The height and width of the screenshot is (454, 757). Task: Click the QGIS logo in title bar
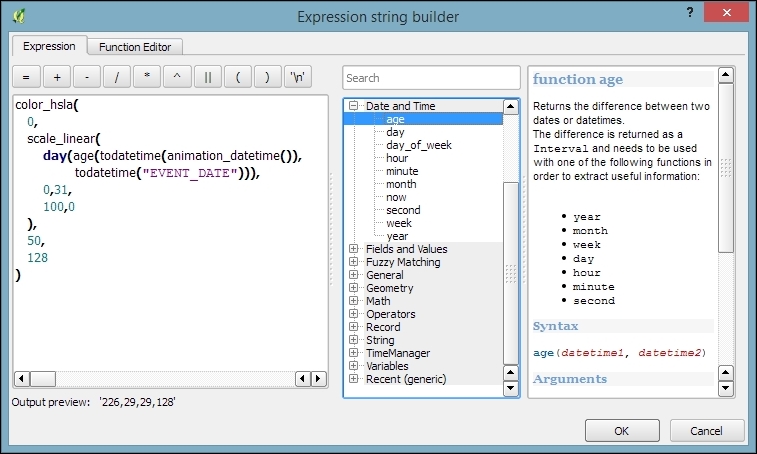point(19,16)
